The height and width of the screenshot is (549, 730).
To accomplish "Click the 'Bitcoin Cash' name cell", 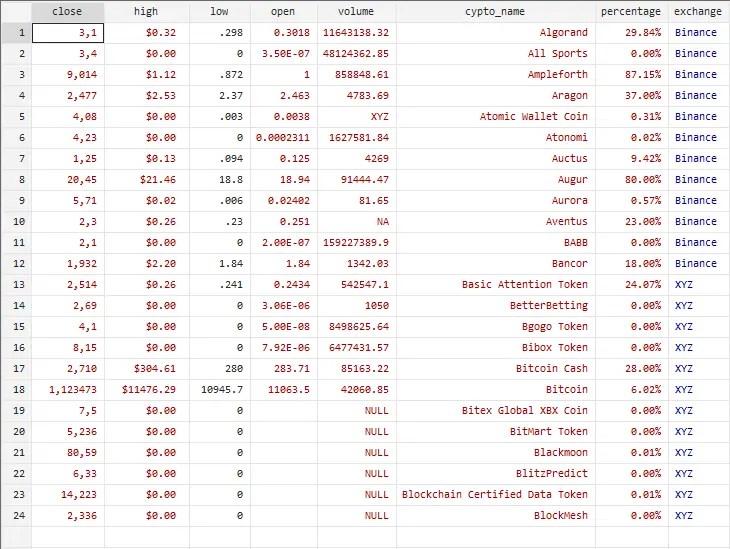I will click(x=496, y=368).
